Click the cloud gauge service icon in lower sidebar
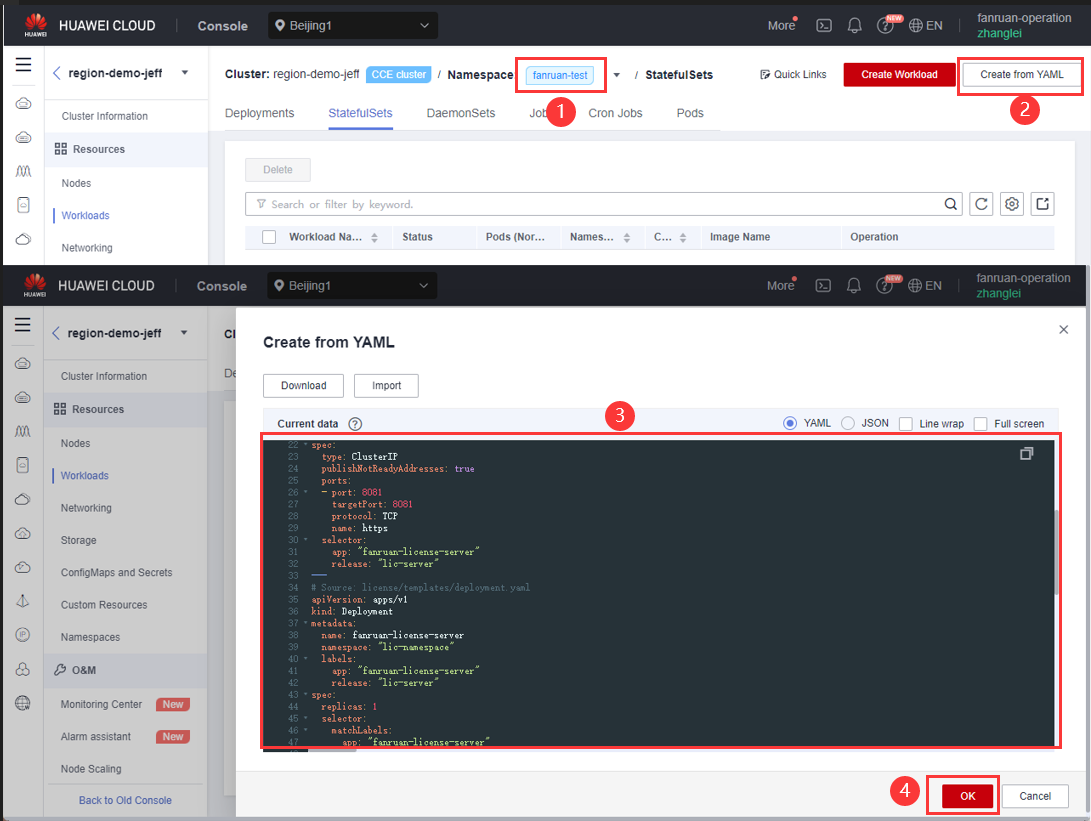 [x=23, y=567]
